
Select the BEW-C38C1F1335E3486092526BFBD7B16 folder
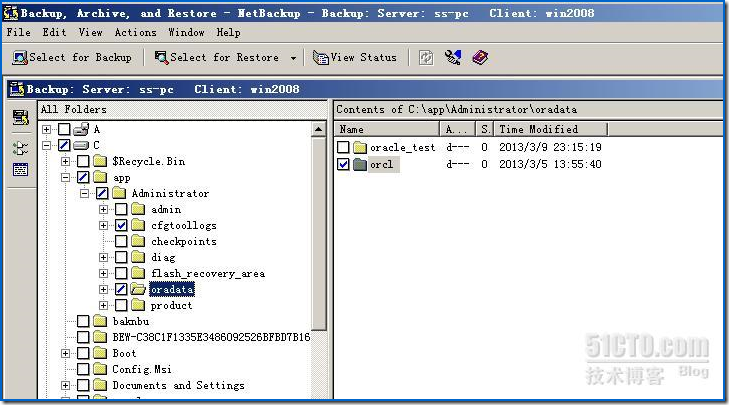(211, 337)
